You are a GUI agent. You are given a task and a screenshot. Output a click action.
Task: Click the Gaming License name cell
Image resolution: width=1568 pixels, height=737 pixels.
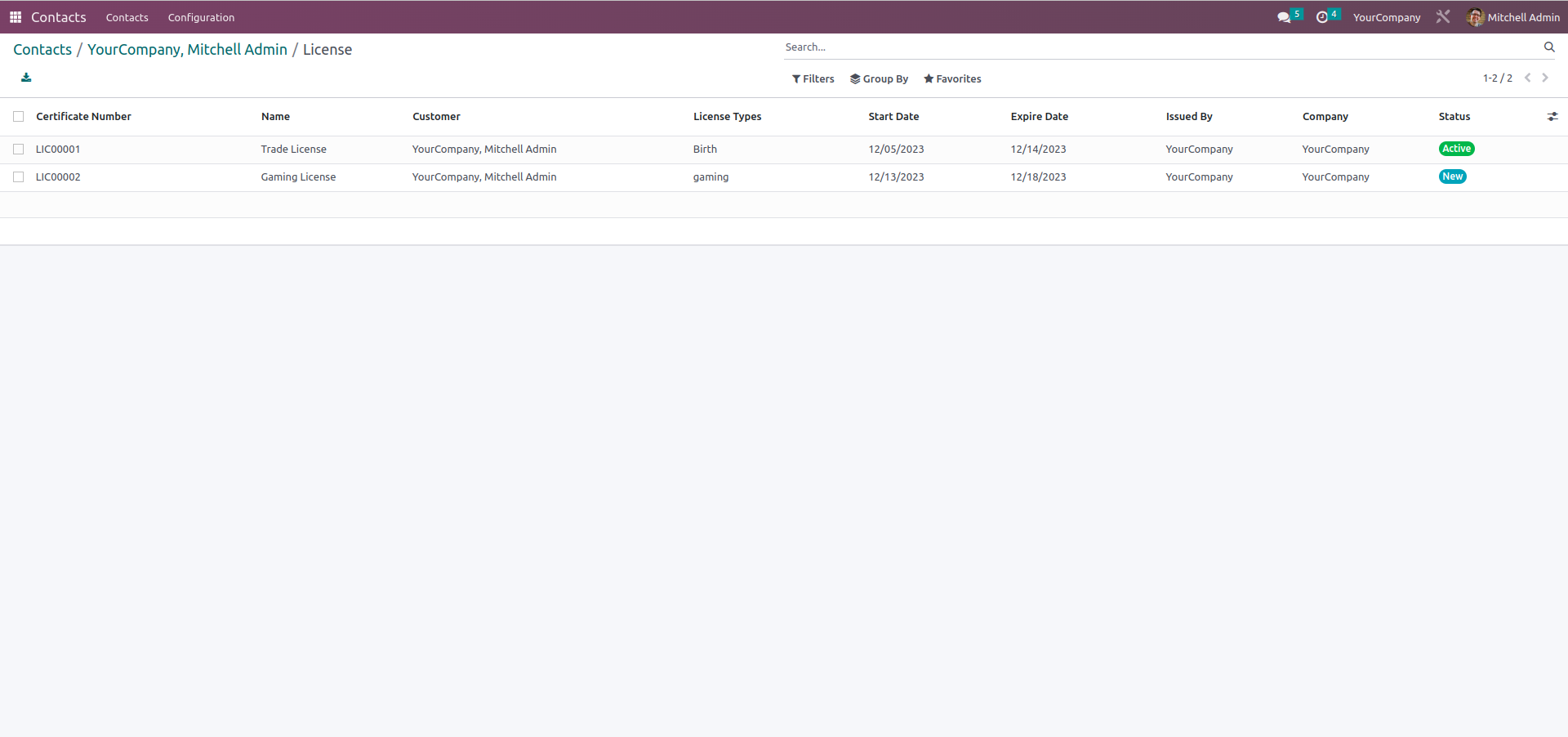tap(299, 177)
